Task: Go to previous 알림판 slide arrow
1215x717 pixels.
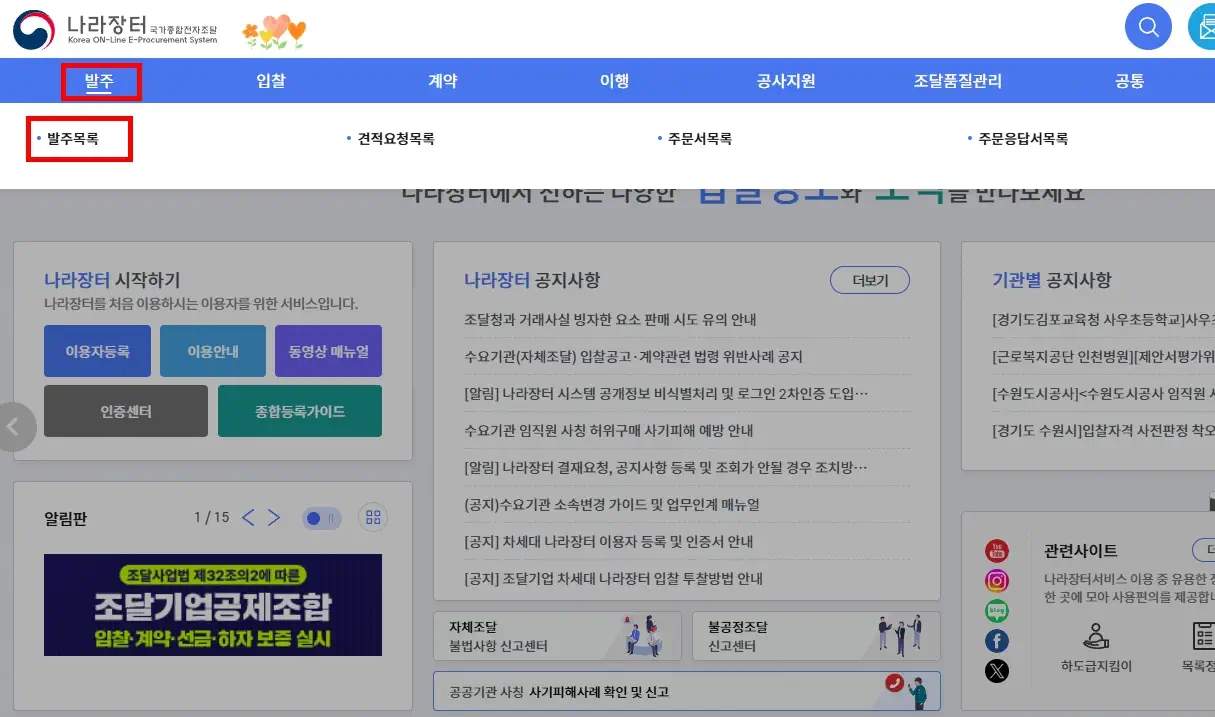Action: [248, 517]
